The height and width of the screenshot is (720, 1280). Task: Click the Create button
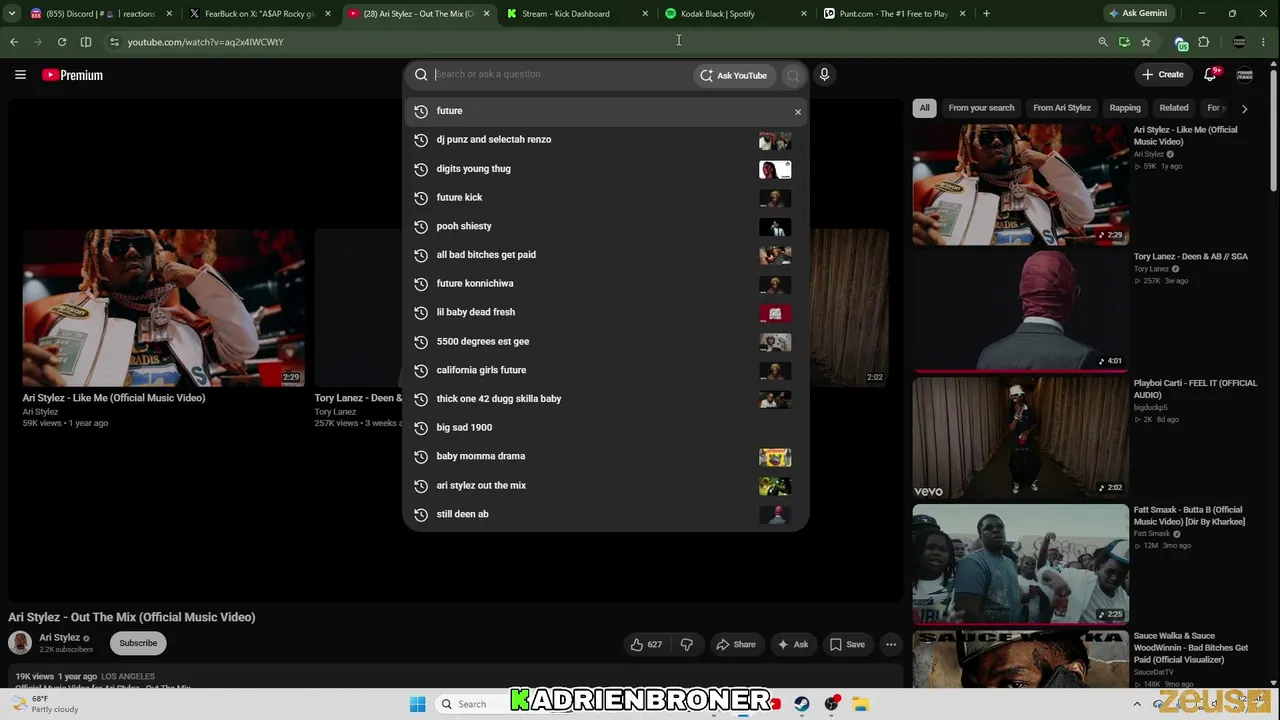(1163, 75)
